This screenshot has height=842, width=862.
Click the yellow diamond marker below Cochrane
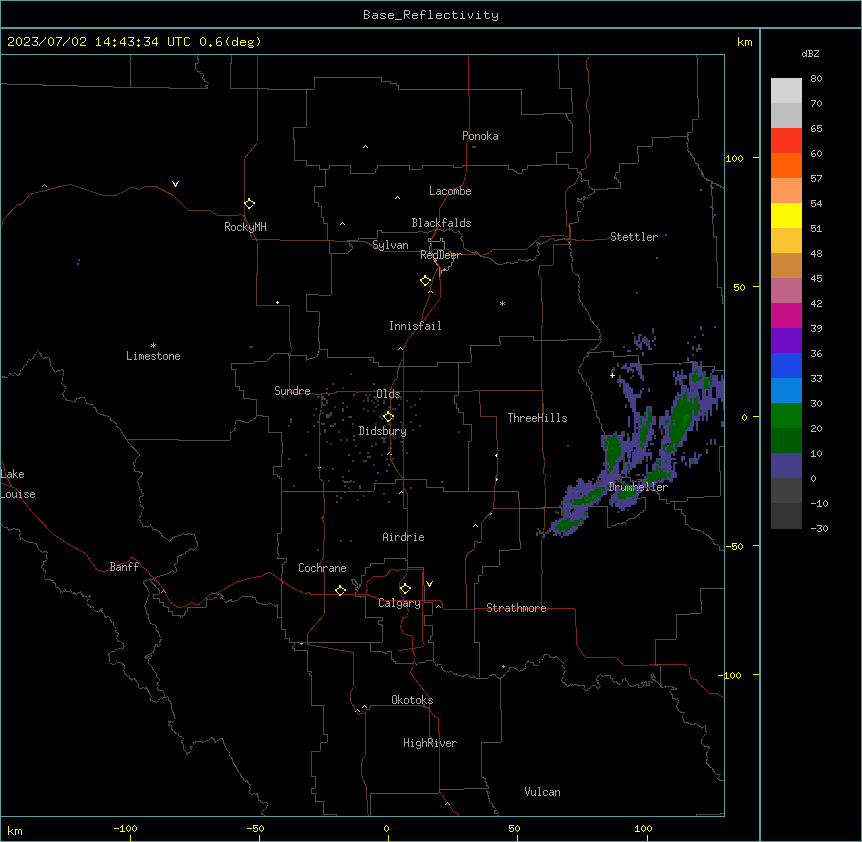340,590
